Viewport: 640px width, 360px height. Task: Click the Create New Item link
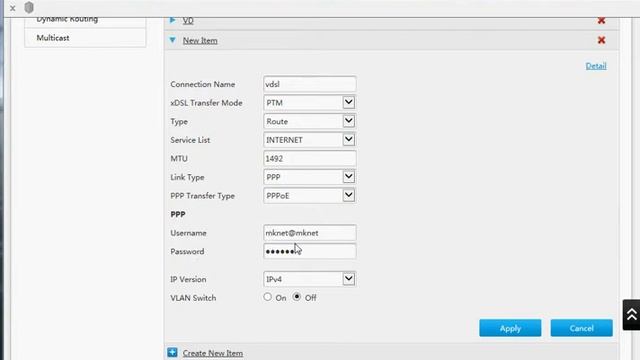point(213,353)
